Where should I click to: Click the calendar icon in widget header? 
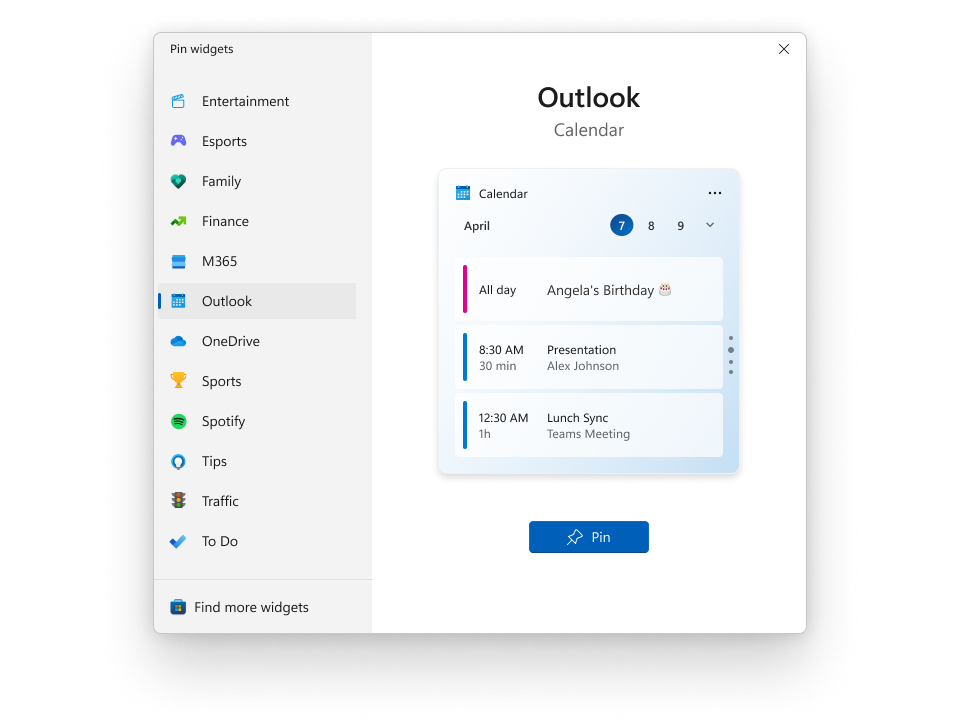[463, 193]
